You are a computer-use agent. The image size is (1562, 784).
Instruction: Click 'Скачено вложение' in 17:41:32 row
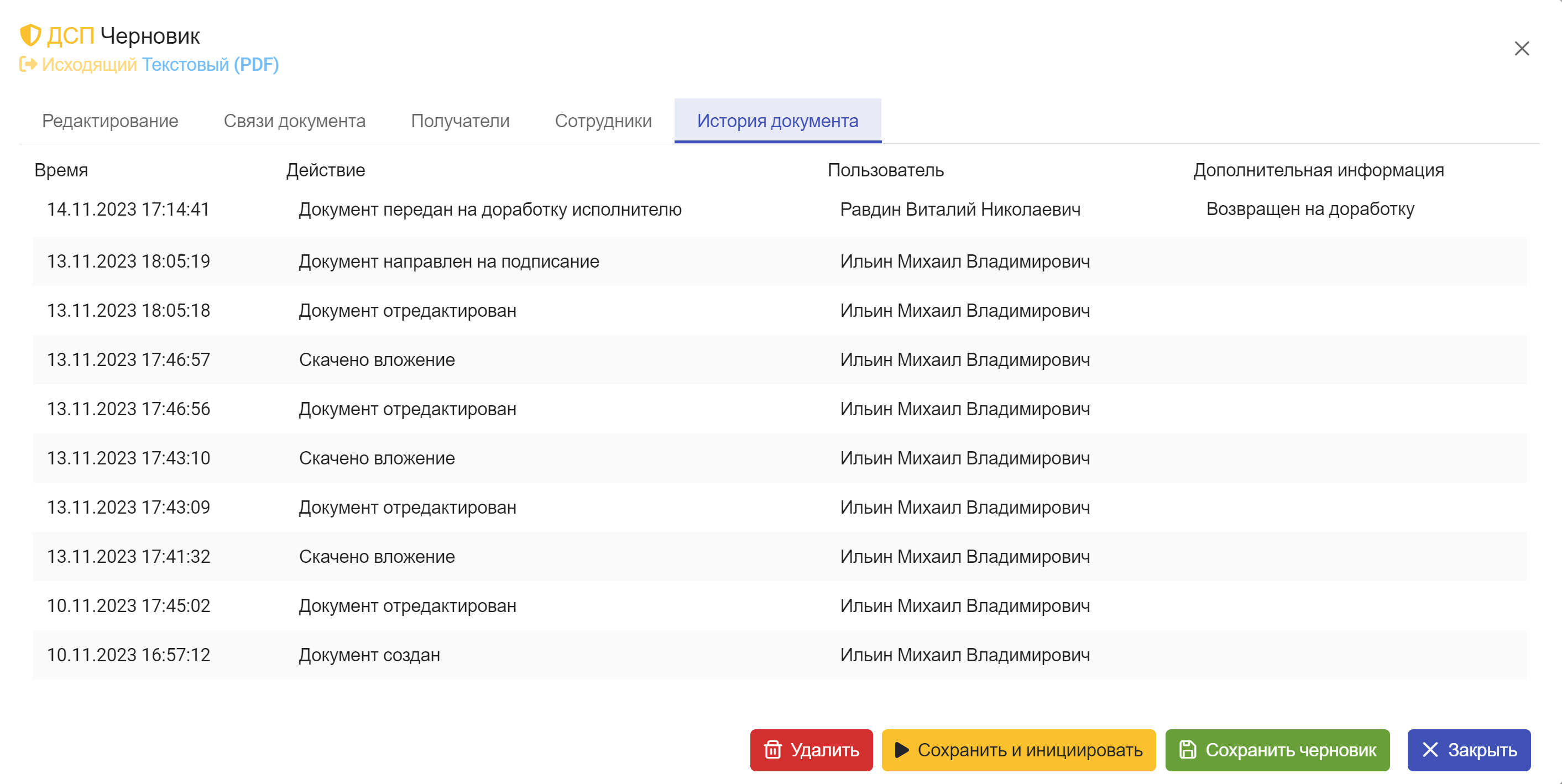click(377, 556)
